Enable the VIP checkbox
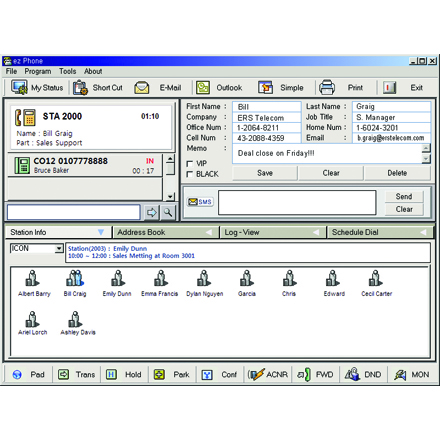 click(190, 164)
